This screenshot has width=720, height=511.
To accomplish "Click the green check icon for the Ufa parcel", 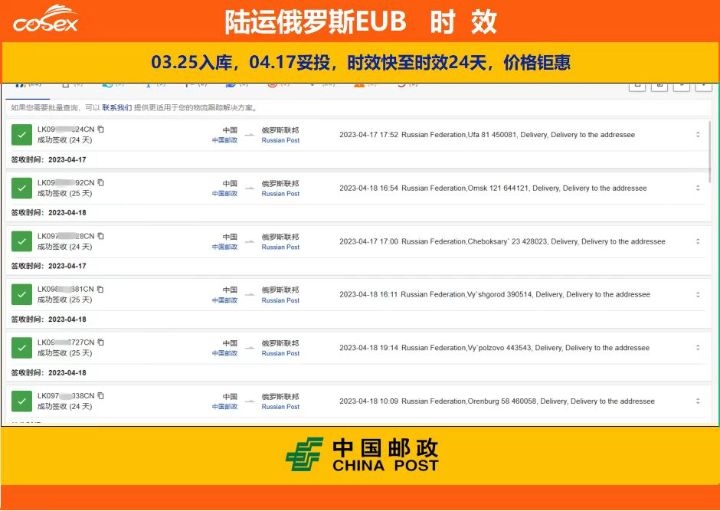I will pos(22,135).
